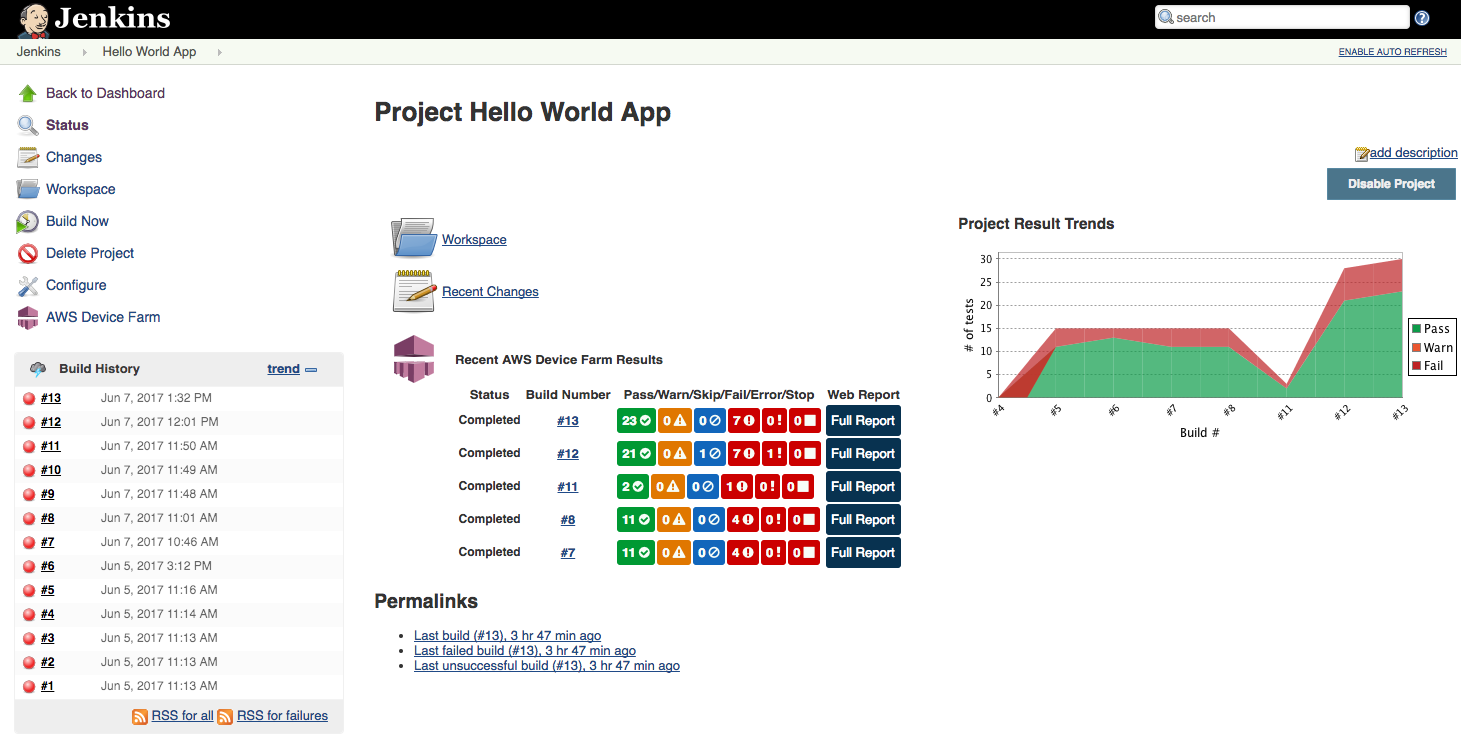Click the Configure tools icon
Screen dimensions: 1461x750
[28, 285]
